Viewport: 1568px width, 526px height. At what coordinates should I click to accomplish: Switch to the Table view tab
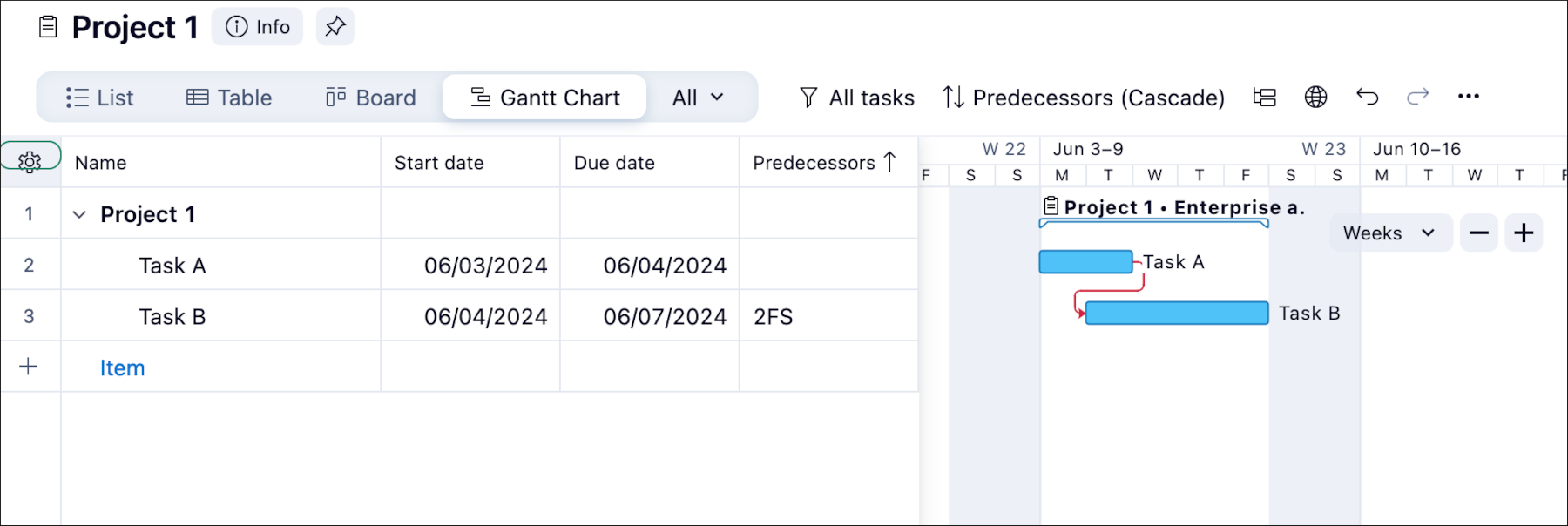pos(229,98)
